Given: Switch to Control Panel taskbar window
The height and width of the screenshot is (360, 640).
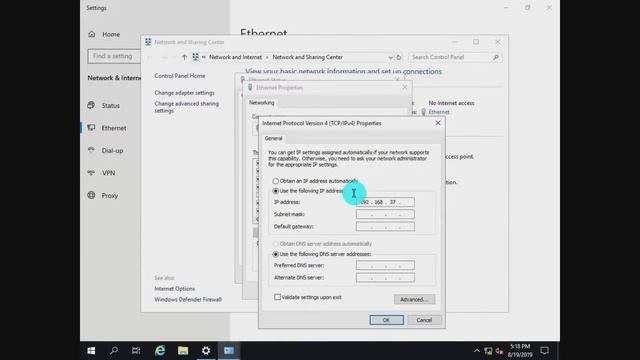Looking at the screenshot, I should point(229,351).
